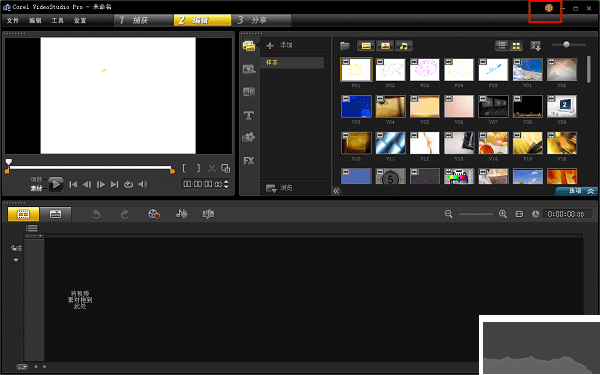Toggle show audio files filter in library
The height and width of the screenshot is (375, 600).
(404, 46)
